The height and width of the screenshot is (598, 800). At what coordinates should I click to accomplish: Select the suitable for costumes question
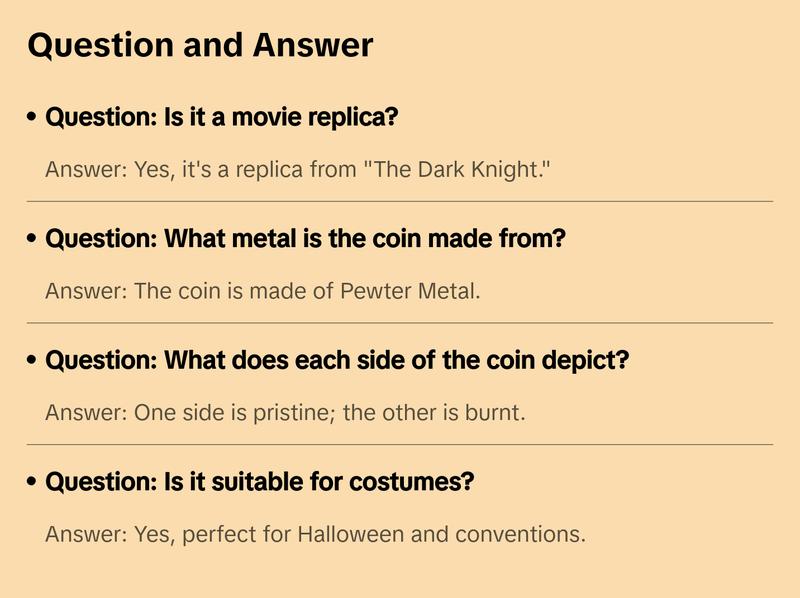260,482
